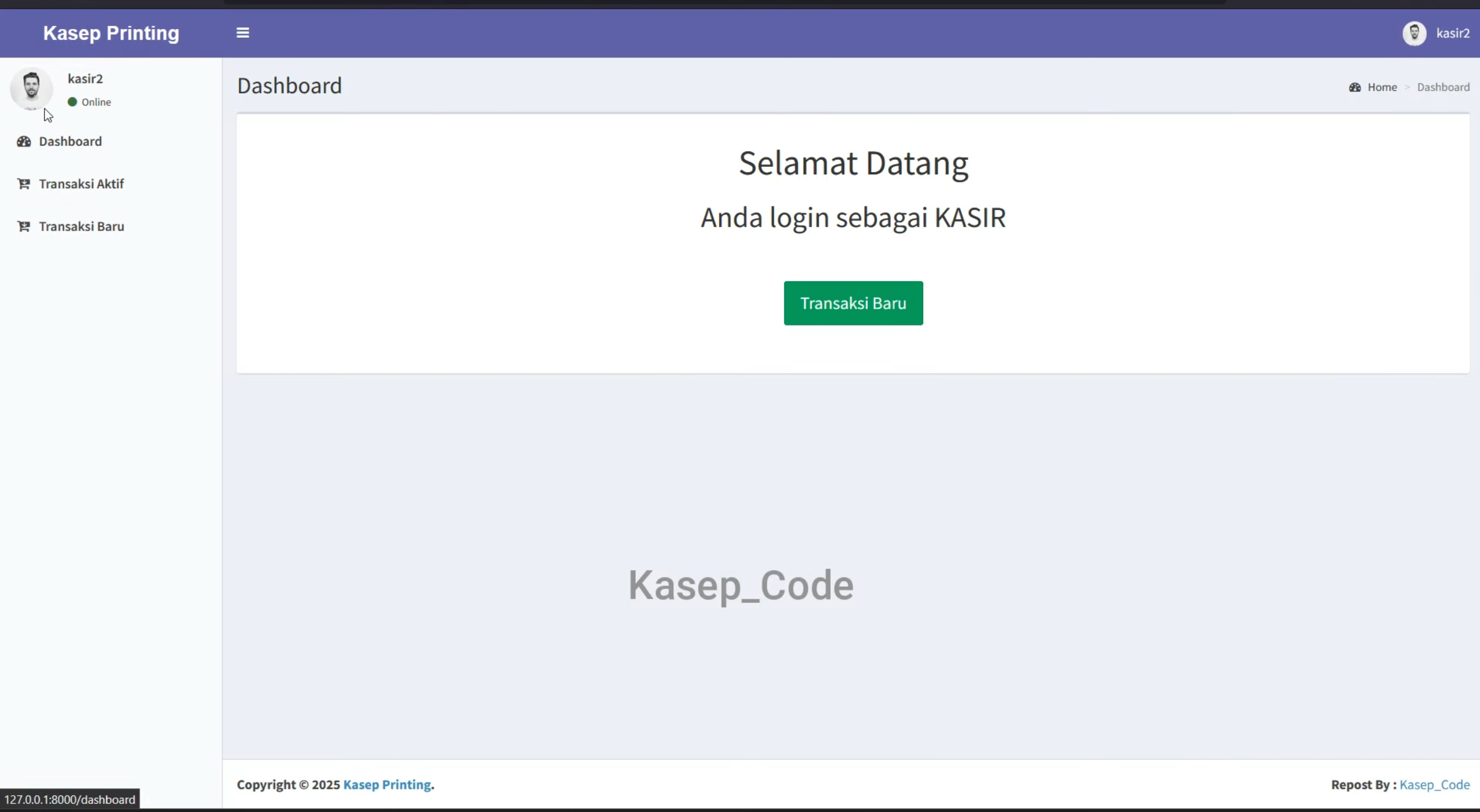Click the Kasep Printing logo in the header
Image resolution: width=1480 pixels, height=812 pixels.
click(111, 33)
